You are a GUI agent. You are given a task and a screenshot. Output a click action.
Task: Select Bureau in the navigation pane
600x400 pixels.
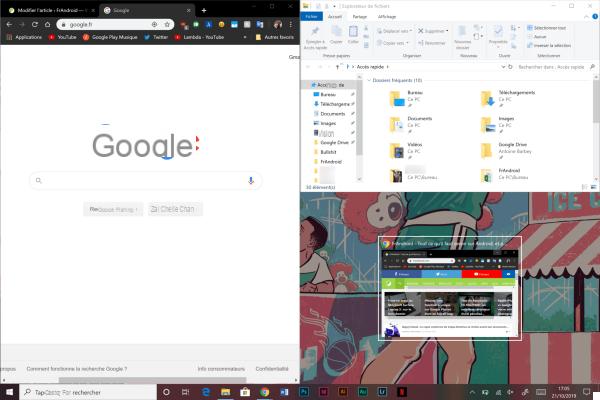point(328,94)
